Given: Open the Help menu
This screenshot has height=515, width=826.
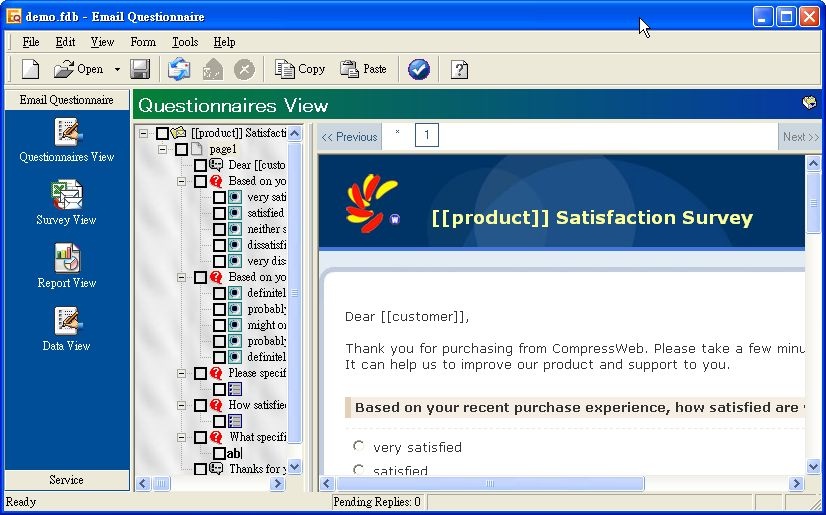Looking at the screenshot, I should click(x=224, y=42).
